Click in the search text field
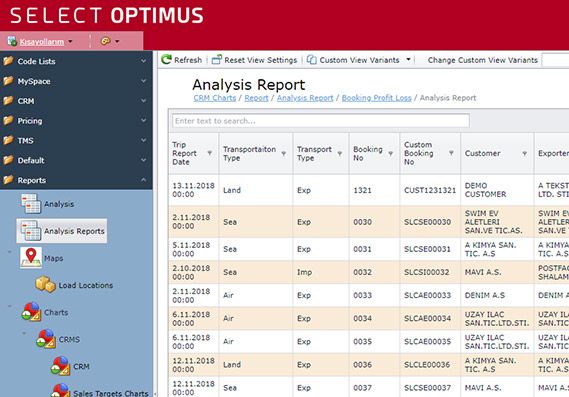Image resolution: width=569 pixels, height=397 pixels. [x=320, y=120]
